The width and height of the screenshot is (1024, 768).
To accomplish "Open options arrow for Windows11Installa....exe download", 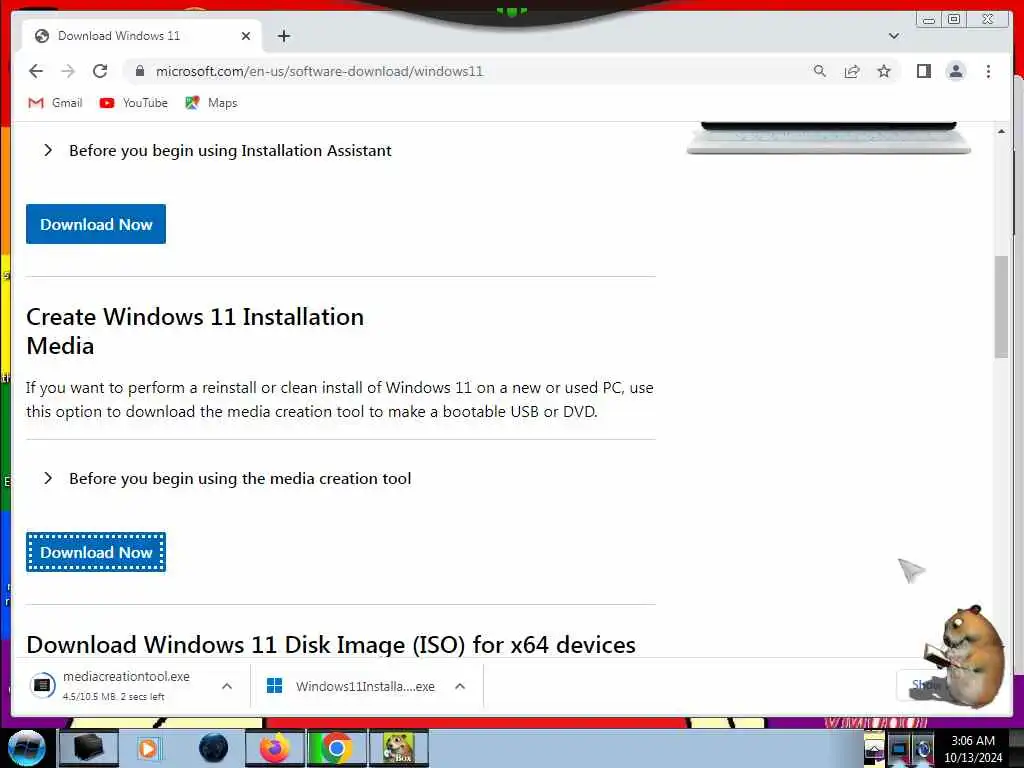I will (x=460, y=686).
